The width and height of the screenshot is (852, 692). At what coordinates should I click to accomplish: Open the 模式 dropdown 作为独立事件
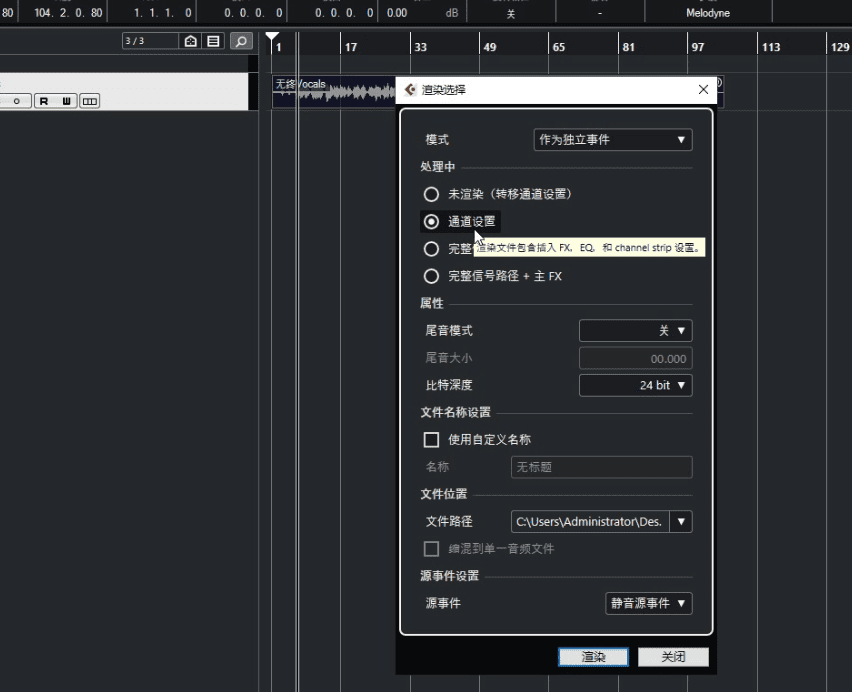point(613,140)
